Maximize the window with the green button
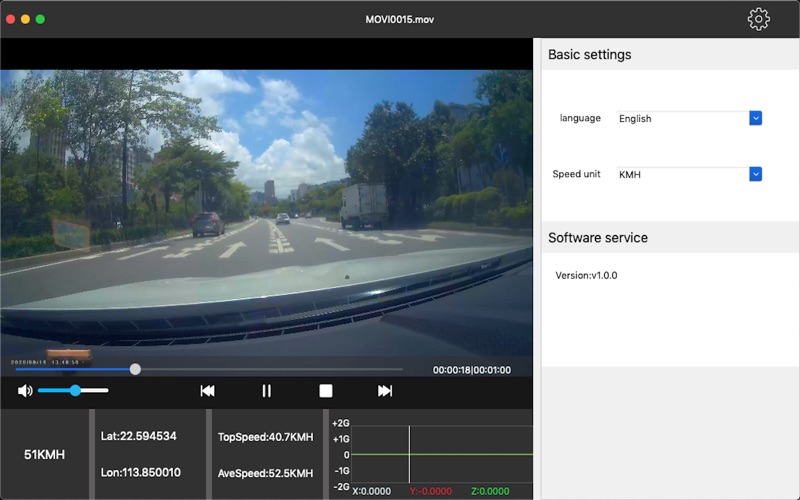Viewport: 800px width, 500px height. coord(40,19)
